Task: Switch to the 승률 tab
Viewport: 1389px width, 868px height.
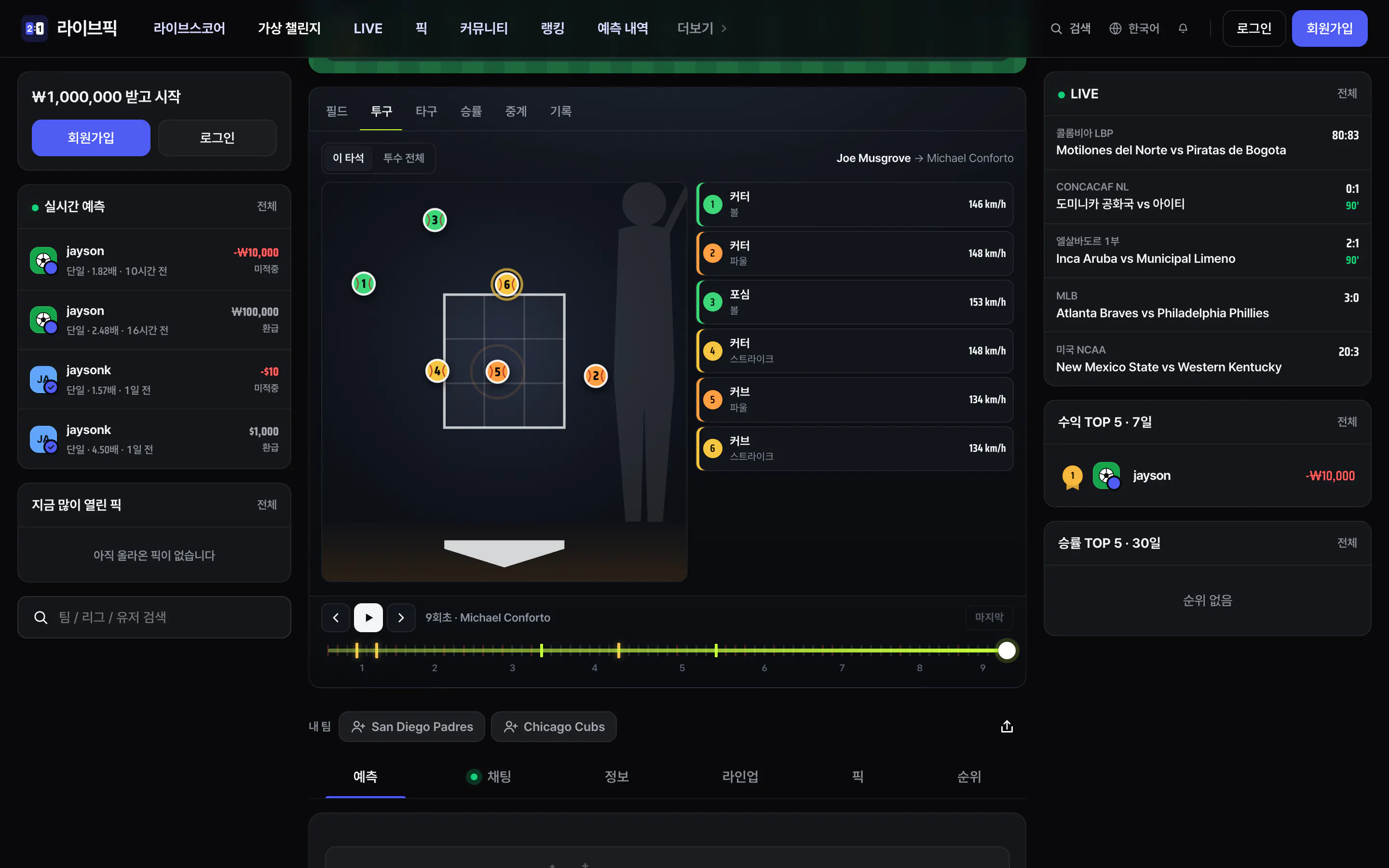Action: pyautogui.click(x=471, y=111)
